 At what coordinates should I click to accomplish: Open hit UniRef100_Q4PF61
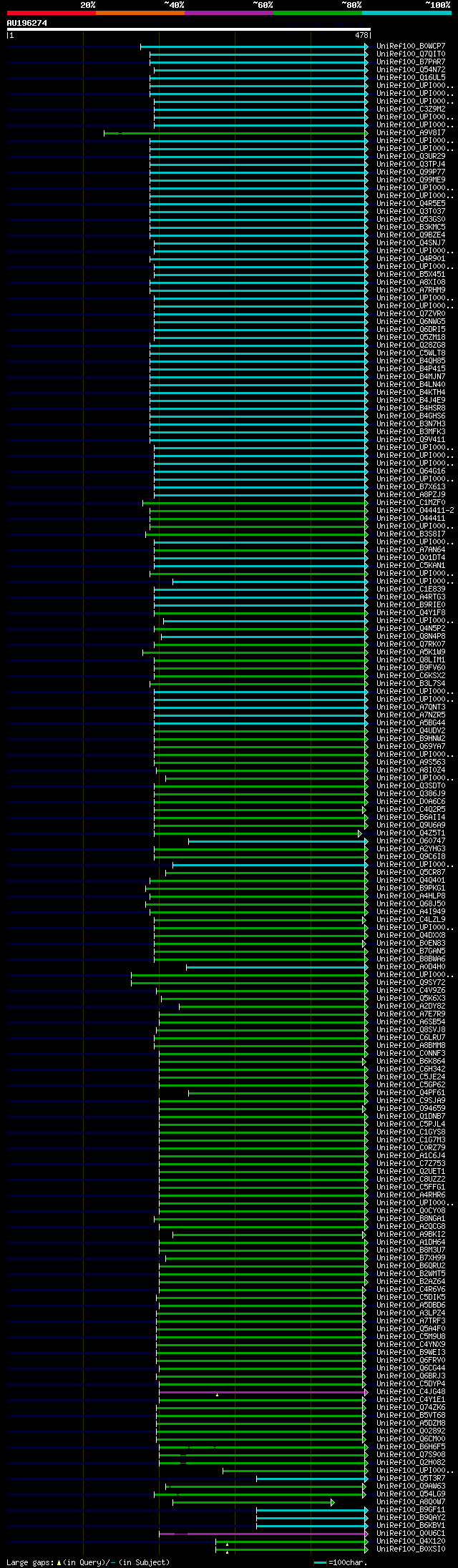411,1093
